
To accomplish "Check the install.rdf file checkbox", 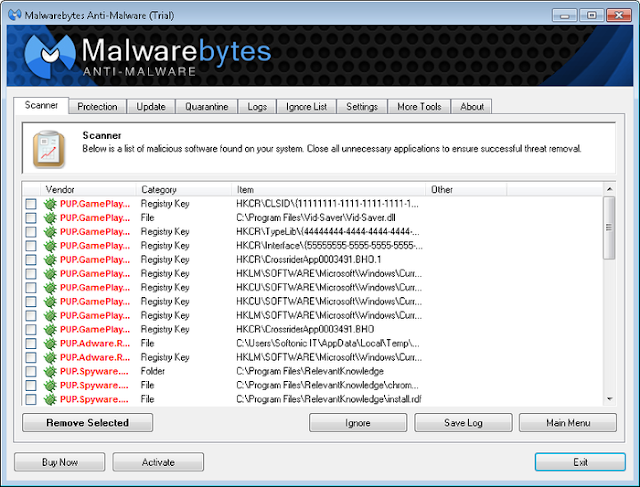I will pyautogui.click(x=31, y=399).
